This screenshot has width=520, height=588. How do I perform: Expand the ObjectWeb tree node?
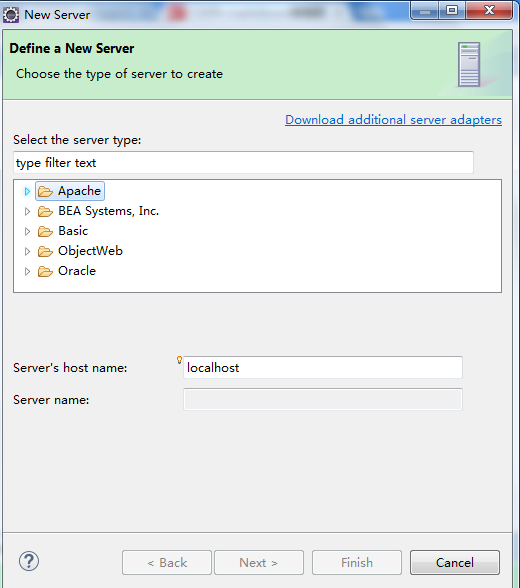27,251
